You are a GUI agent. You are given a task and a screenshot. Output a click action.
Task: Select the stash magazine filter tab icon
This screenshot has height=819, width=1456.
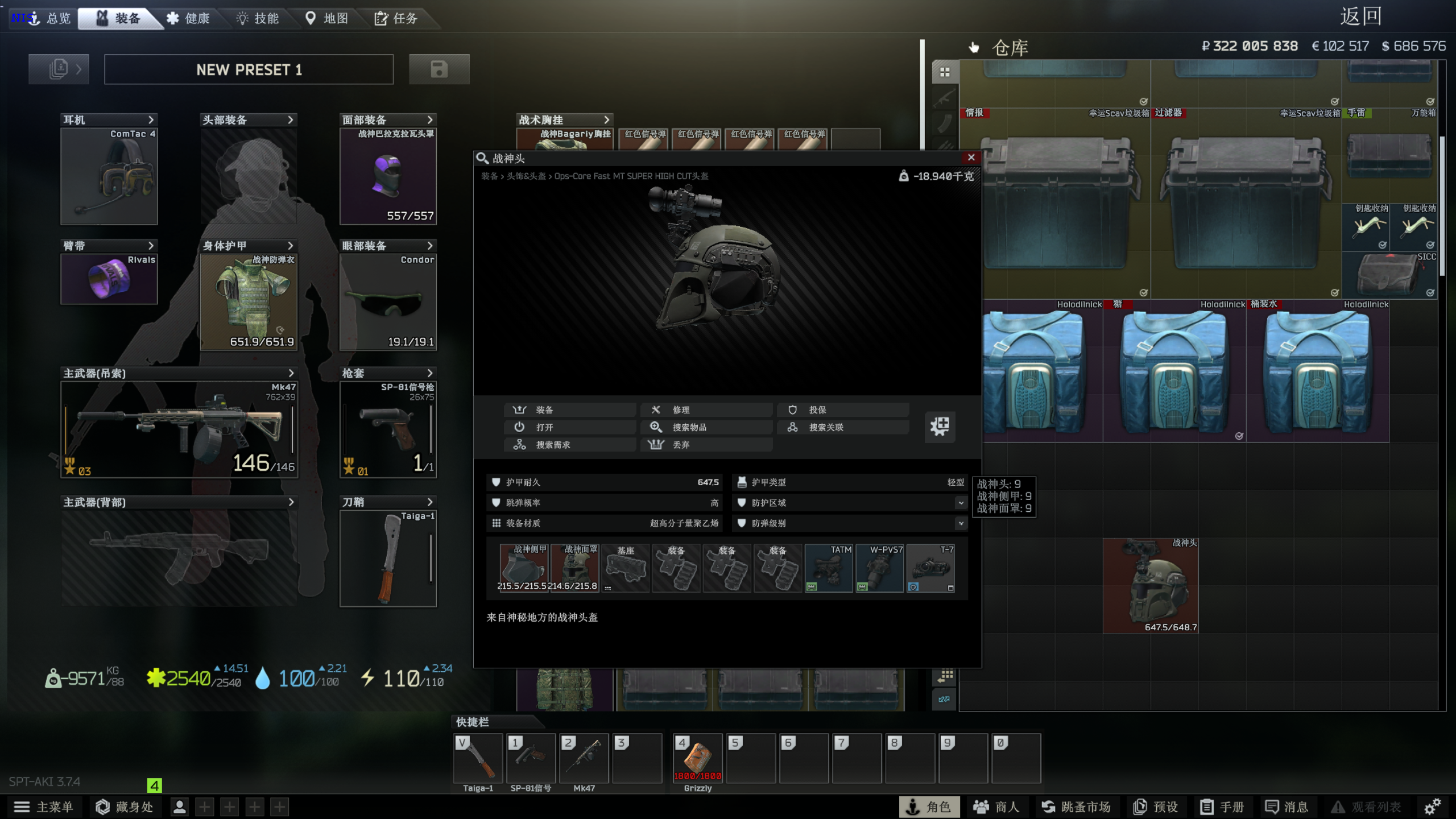coord(945,123)
